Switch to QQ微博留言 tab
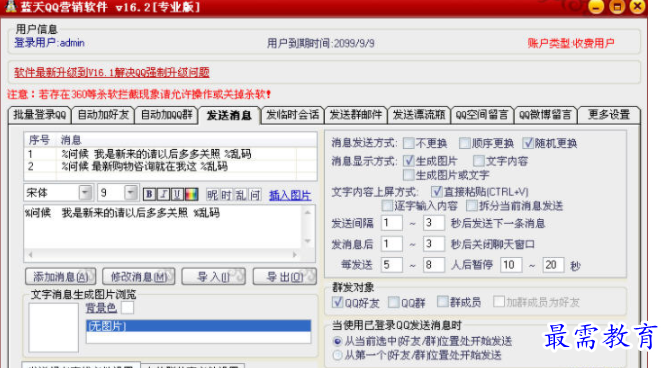This screenshot has height=368, width=666. (545, 115)
